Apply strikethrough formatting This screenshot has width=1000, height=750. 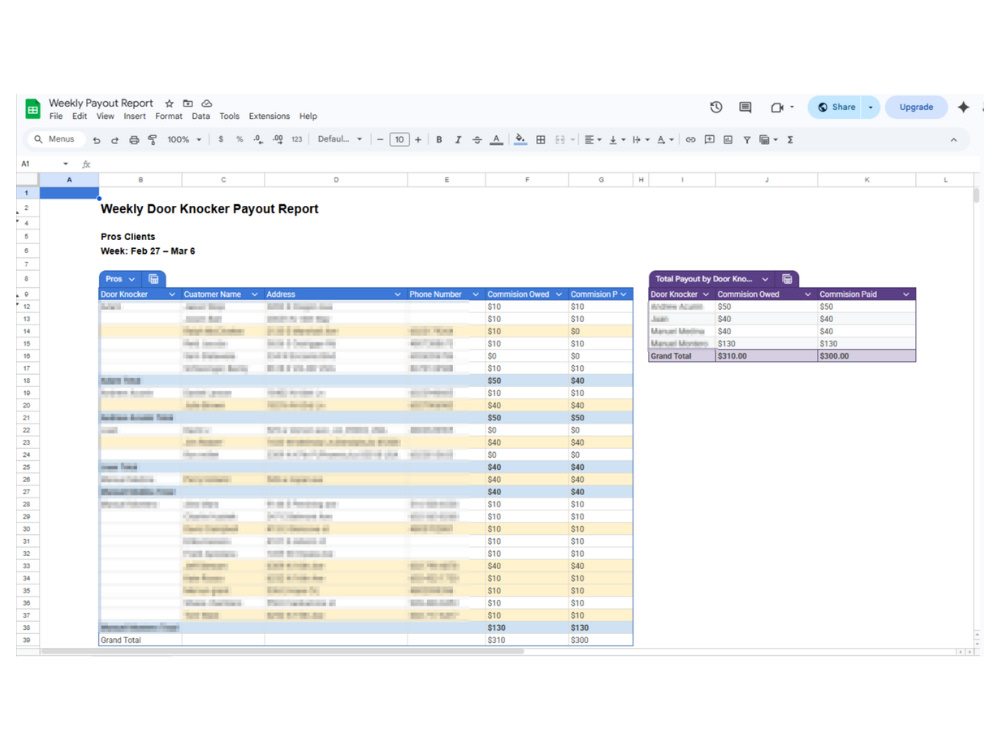click(x=477, y=140)
